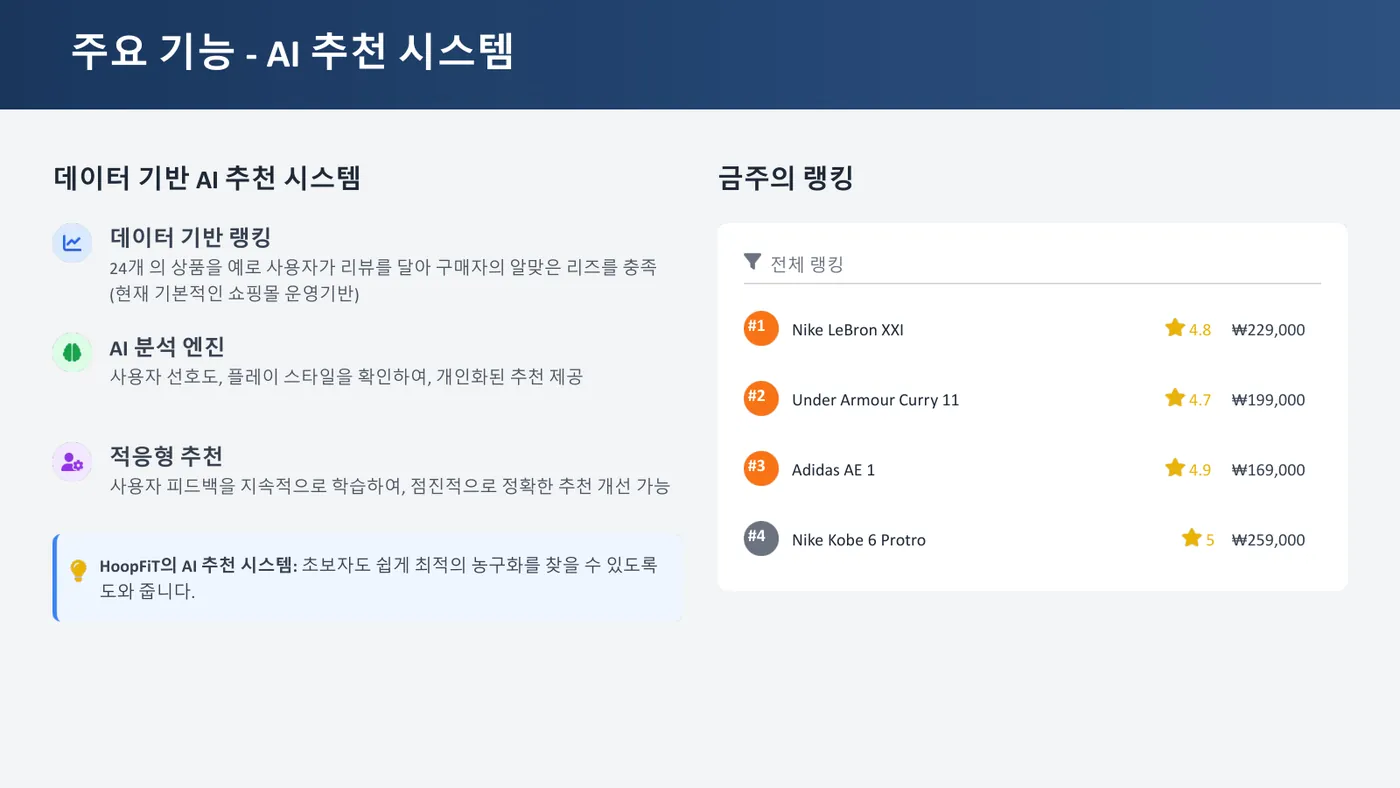Select Nike LeBron XXI in the ranking list
Image resolution: width=1400 pixels, height=788 pixels.
tap(848, 330)
